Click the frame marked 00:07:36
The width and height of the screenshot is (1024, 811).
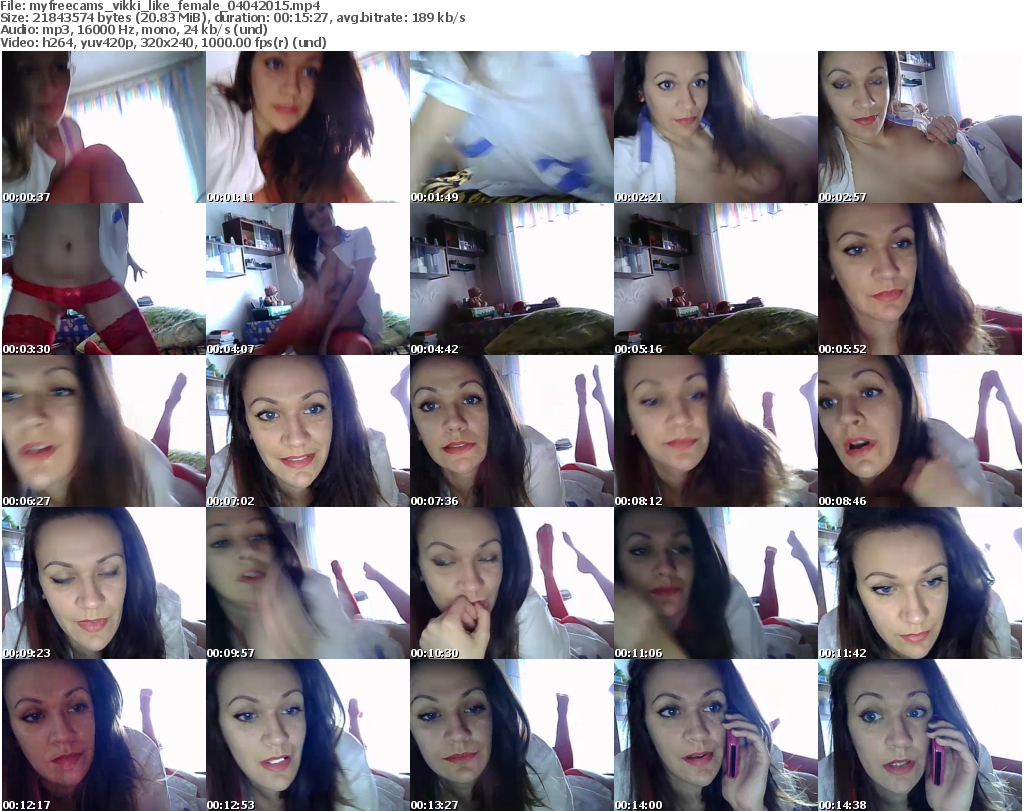click(x=511, y=431)
